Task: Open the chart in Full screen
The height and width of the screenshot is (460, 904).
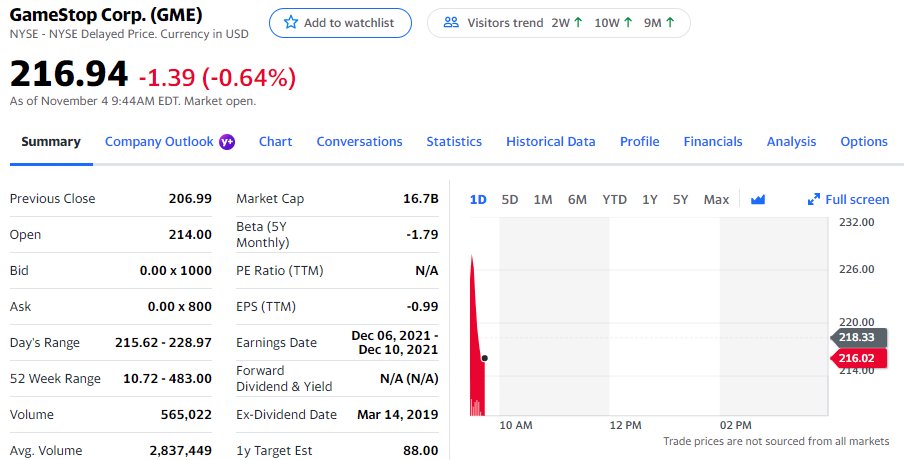Action: [848, 199]
